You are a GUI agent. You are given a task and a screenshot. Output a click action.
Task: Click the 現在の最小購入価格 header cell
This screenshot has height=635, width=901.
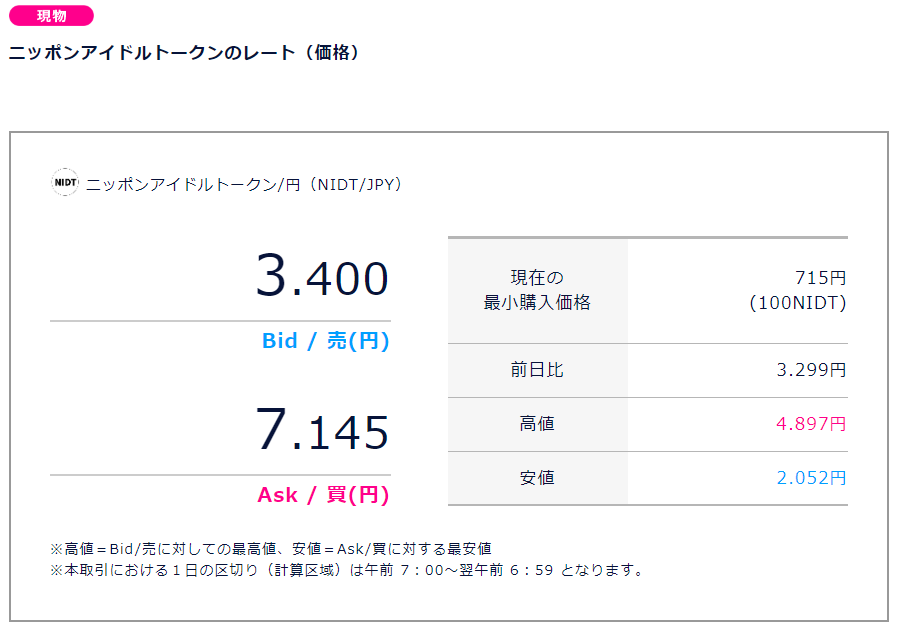(x=537, y=290)
